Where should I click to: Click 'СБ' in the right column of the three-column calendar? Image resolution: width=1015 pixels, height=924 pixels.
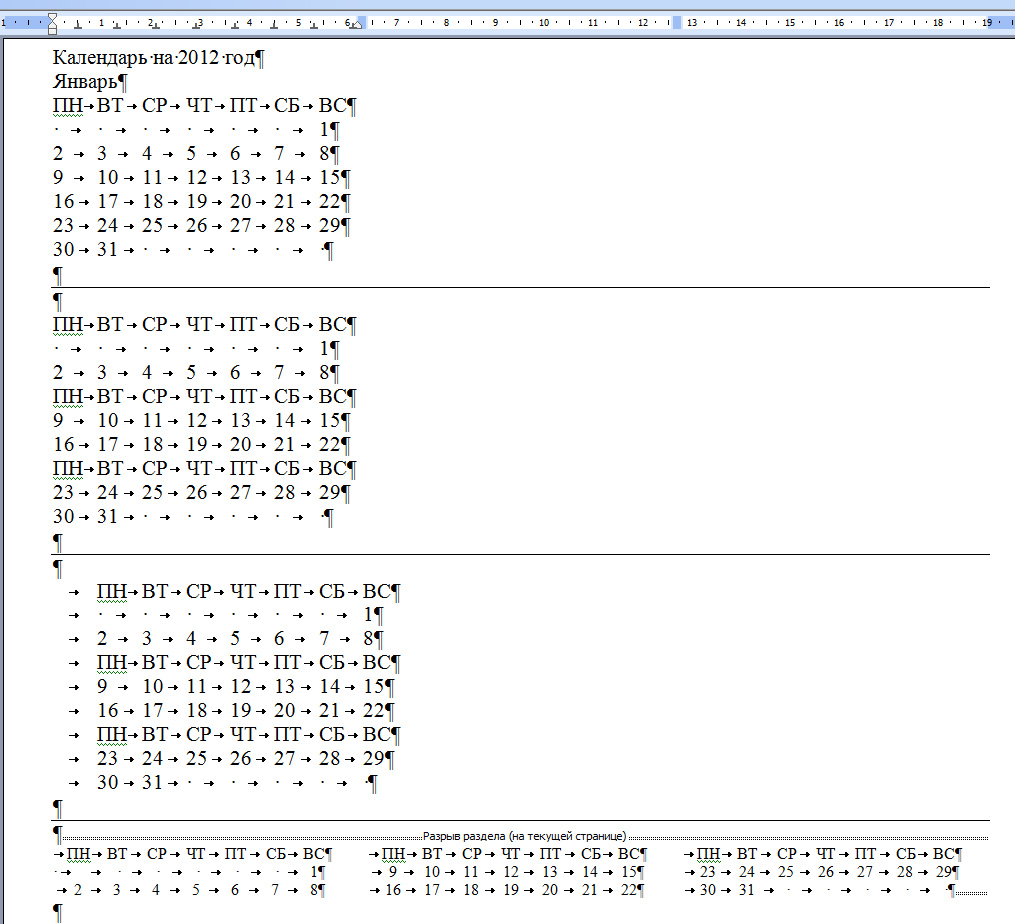click(906, 854)
